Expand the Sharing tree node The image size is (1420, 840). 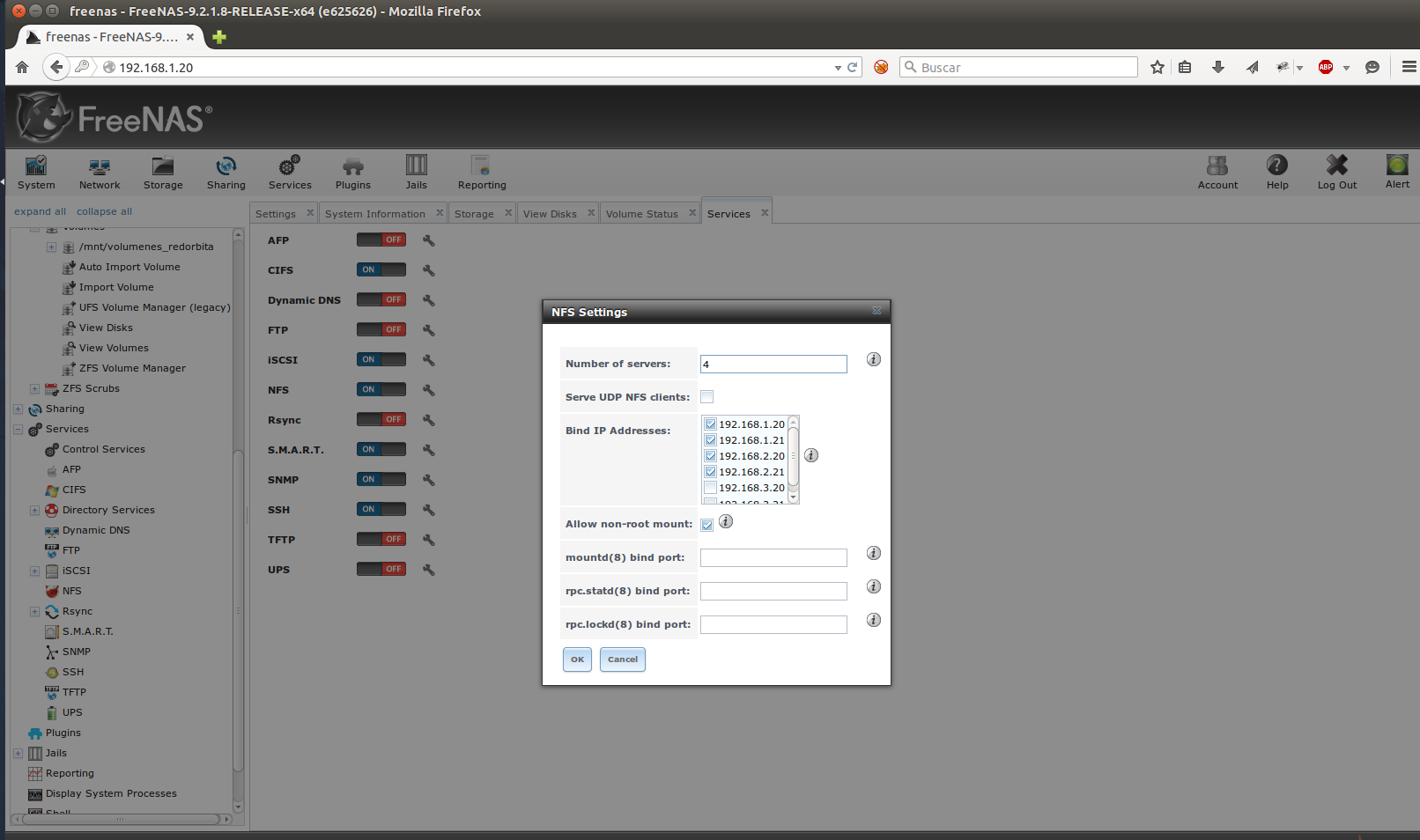coord(18,409)
